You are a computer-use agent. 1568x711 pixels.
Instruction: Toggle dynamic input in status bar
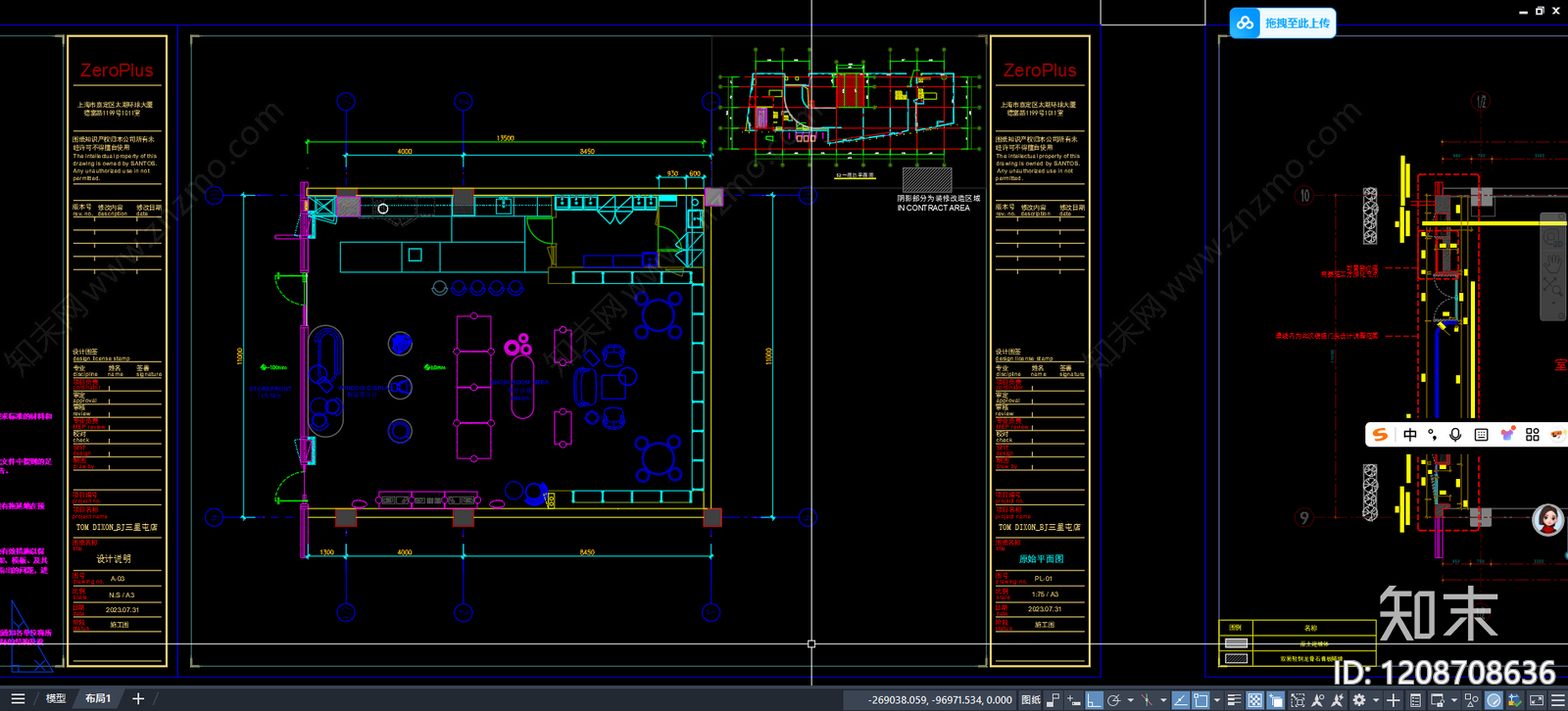point(1074,700)
